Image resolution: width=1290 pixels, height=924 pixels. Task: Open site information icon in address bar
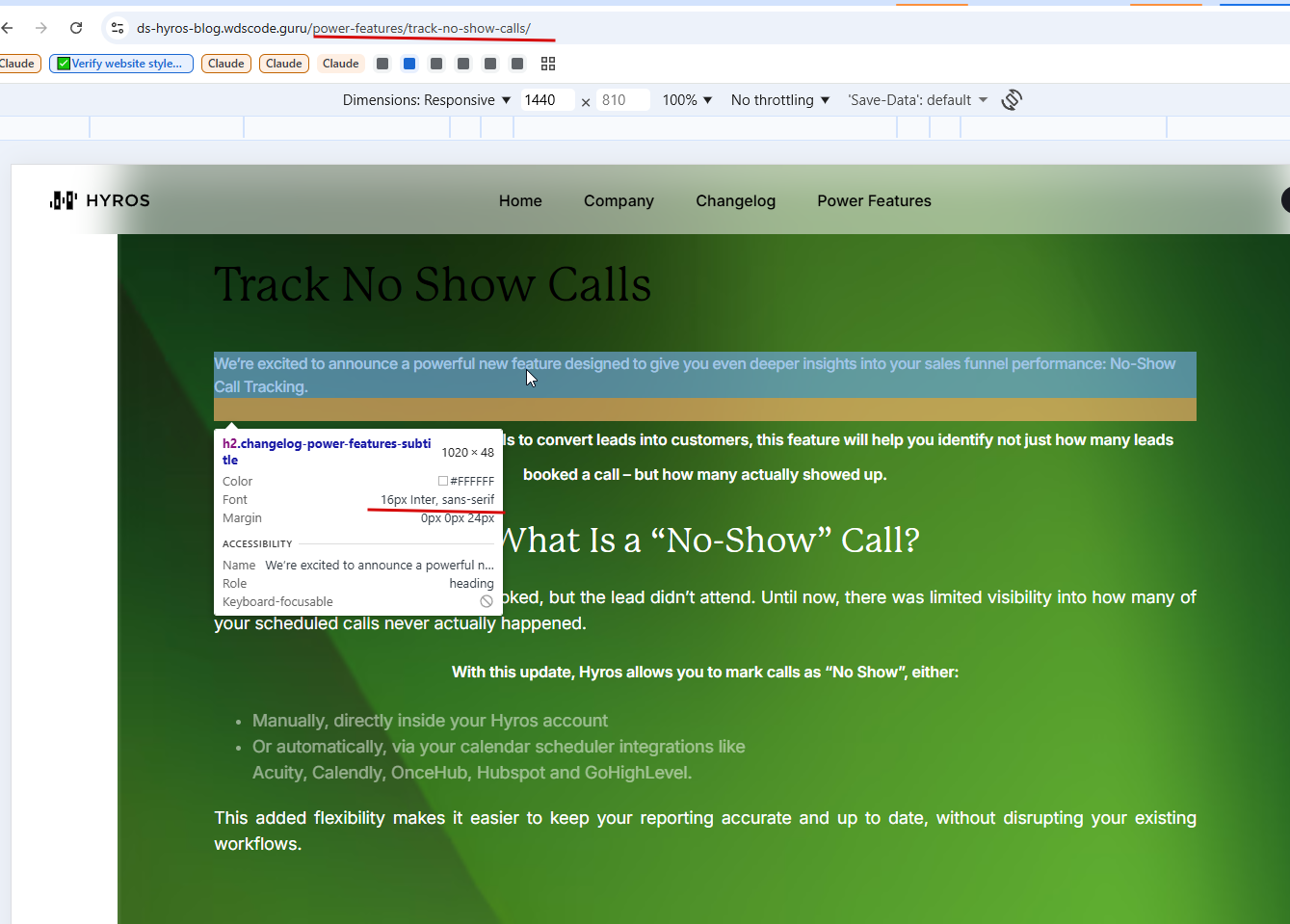118,28
